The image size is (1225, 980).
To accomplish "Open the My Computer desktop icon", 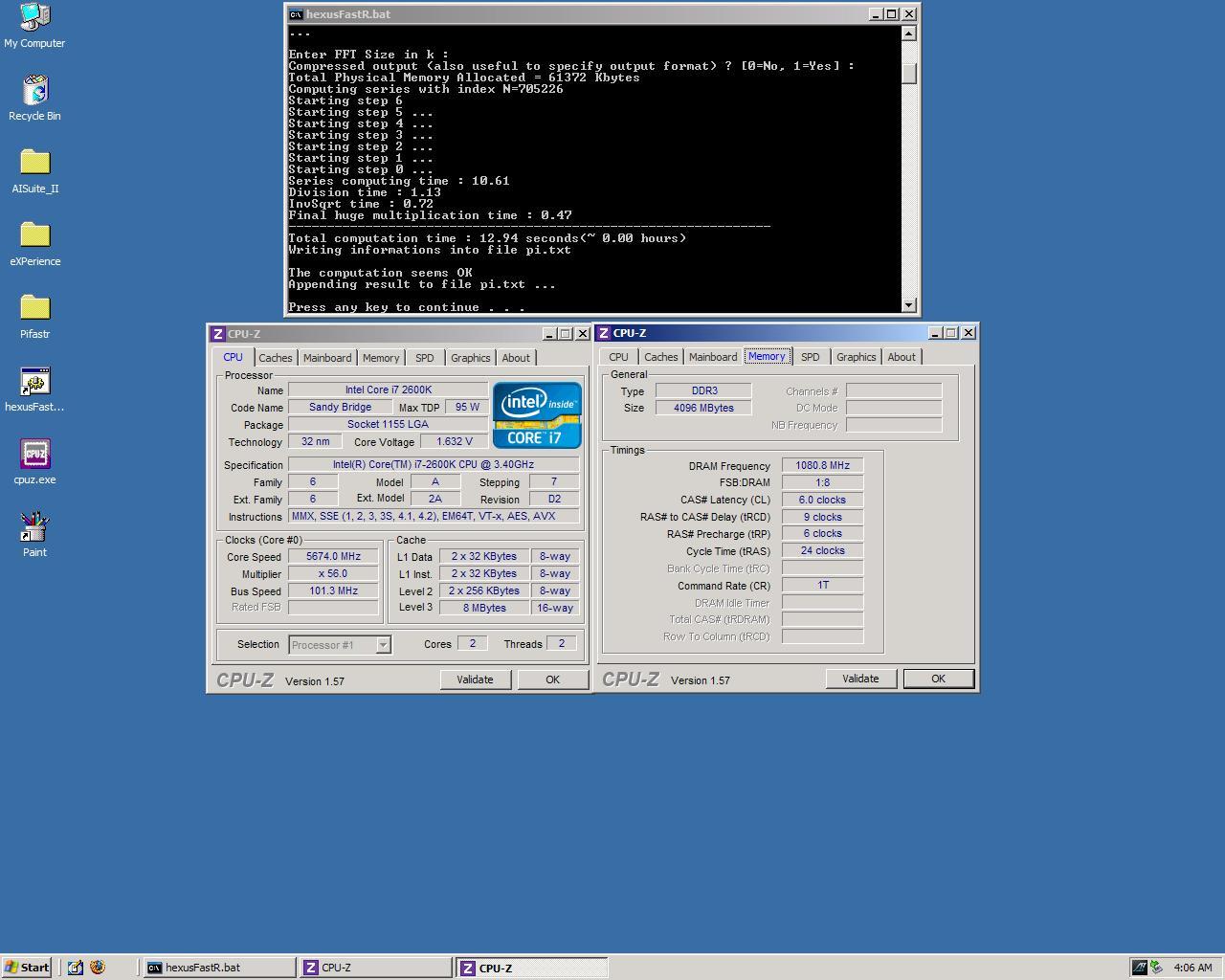I will tap(34, 17).
